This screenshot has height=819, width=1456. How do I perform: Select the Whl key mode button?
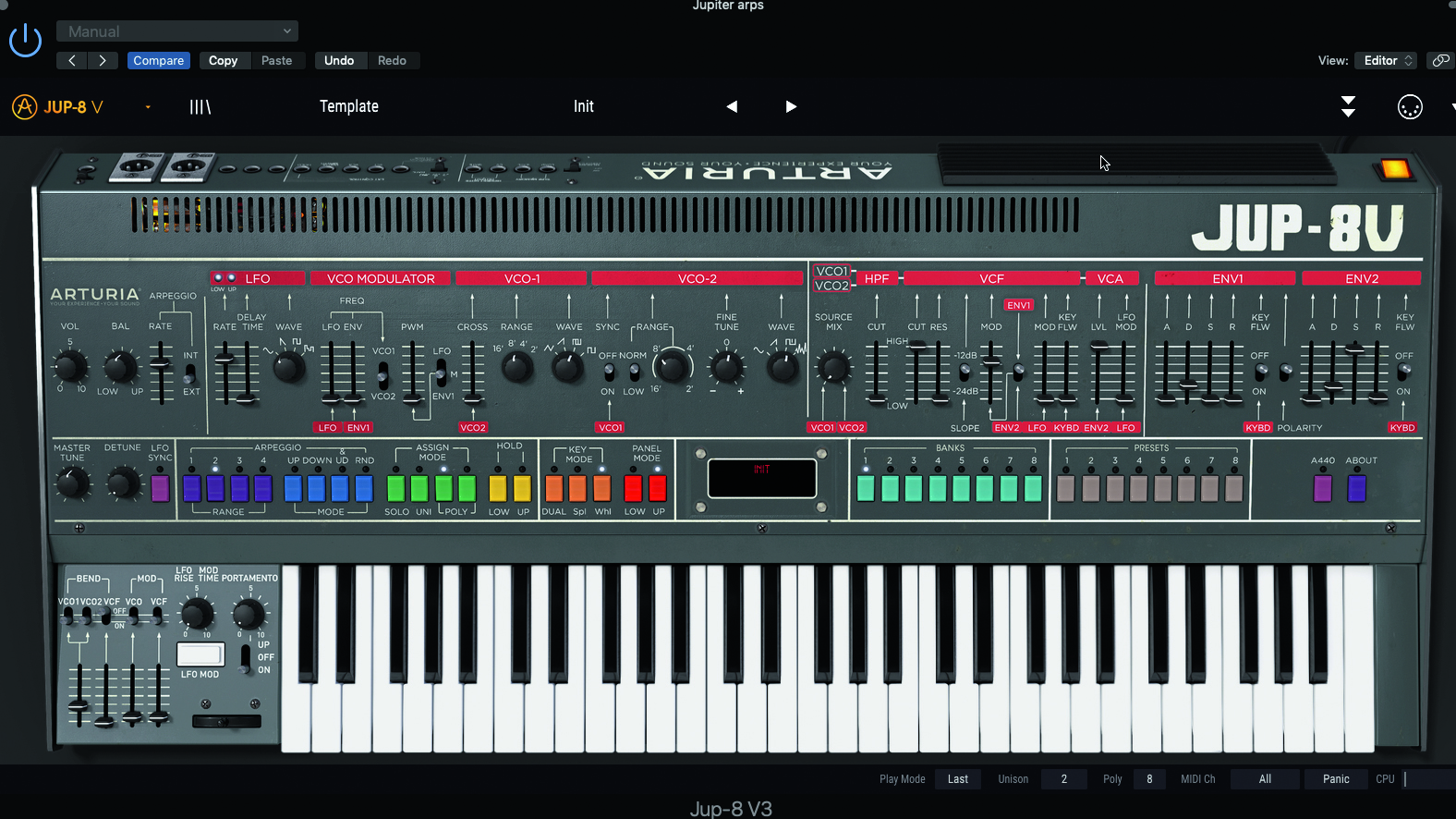(602, 487)
